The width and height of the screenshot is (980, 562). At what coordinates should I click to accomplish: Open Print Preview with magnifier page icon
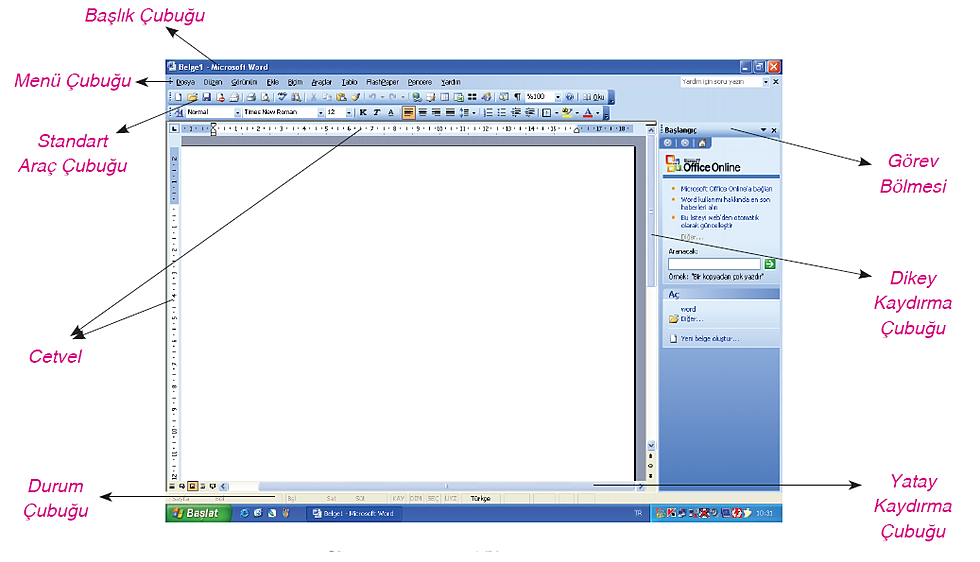click(265, 97)
